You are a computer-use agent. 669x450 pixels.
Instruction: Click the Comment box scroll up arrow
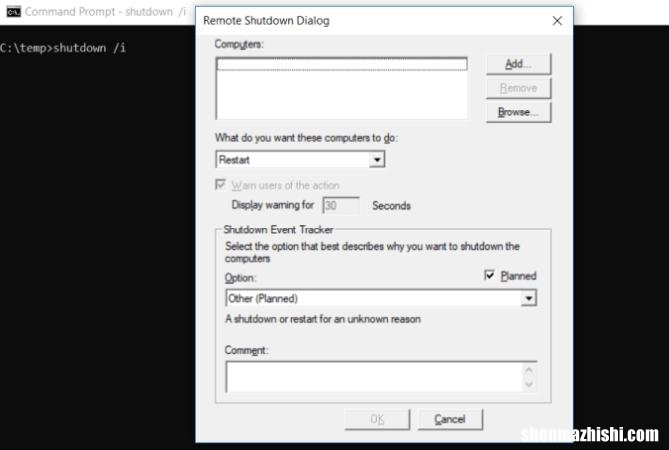pyautogui.click(x=529, y=369)
